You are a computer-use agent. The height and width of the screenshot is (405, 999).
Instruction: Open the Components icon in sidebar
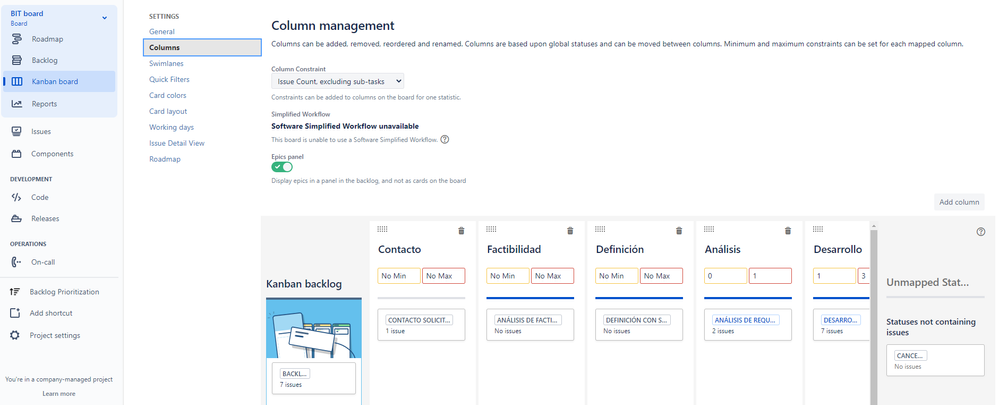17,154
